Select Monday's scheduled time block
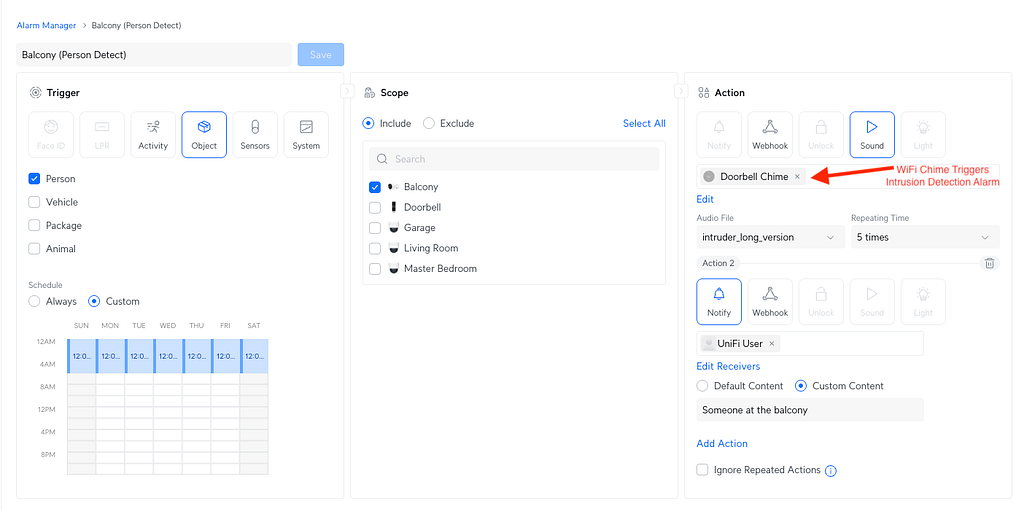Screen dimensions: 1024x511 [110, 356]
